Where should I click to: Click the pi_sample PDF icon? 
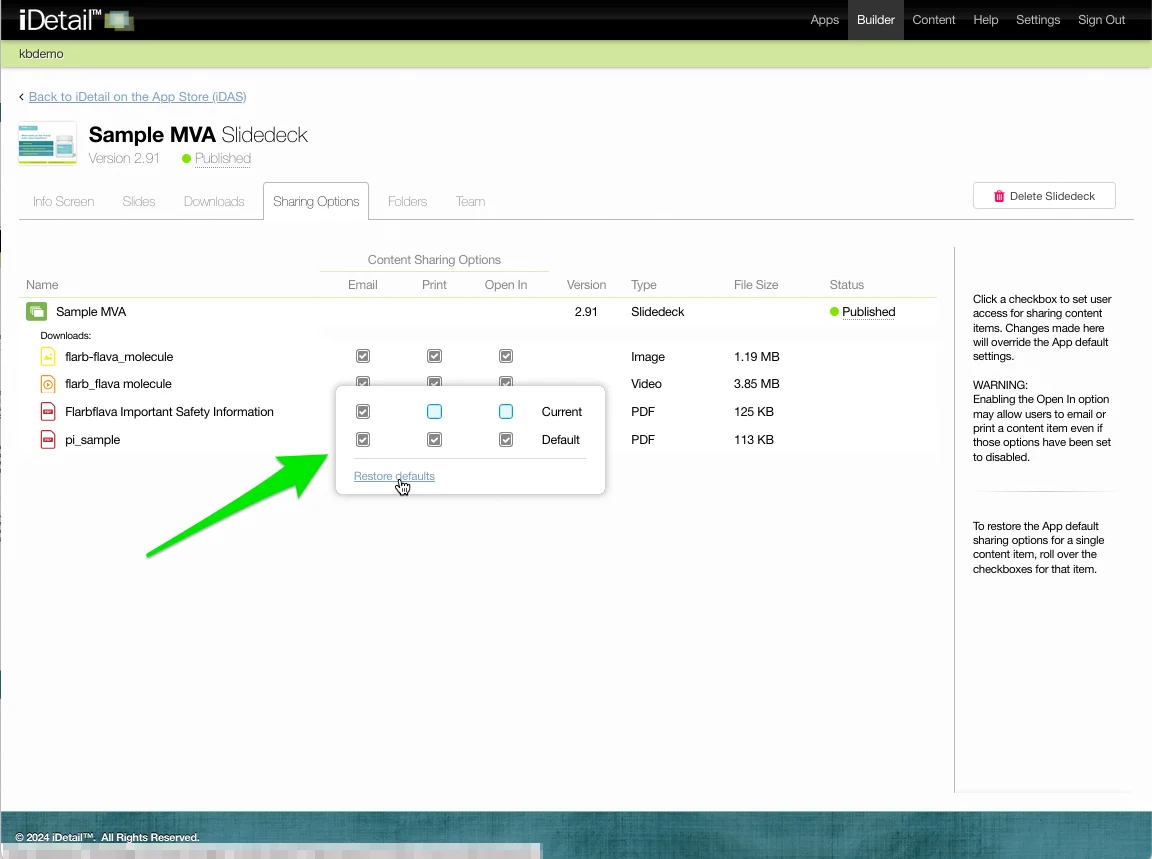[x=48, y=440]
